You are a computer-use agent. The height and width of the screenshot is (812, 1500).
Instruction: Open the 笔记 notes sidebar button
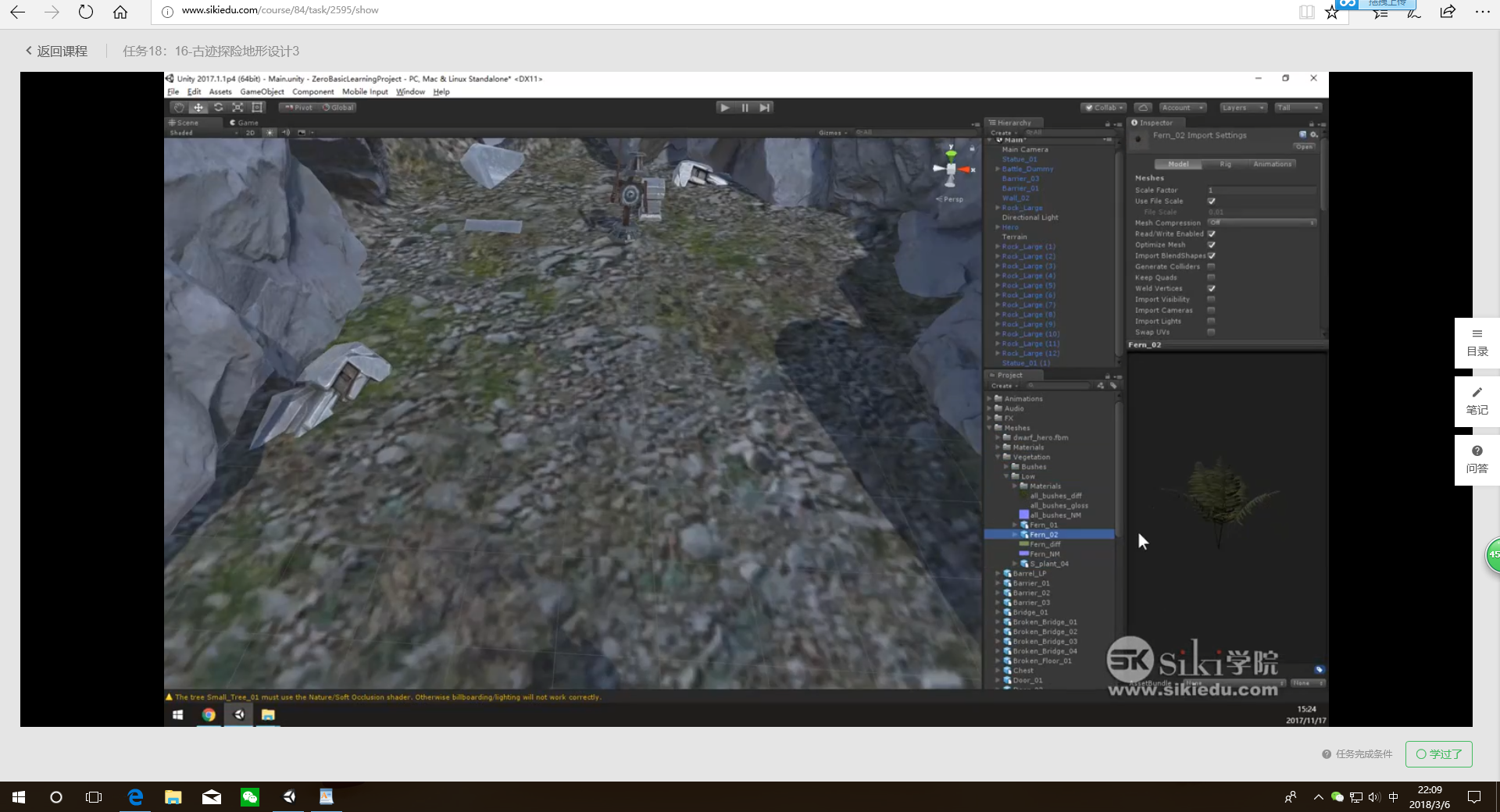click(x=1477, y=401)
